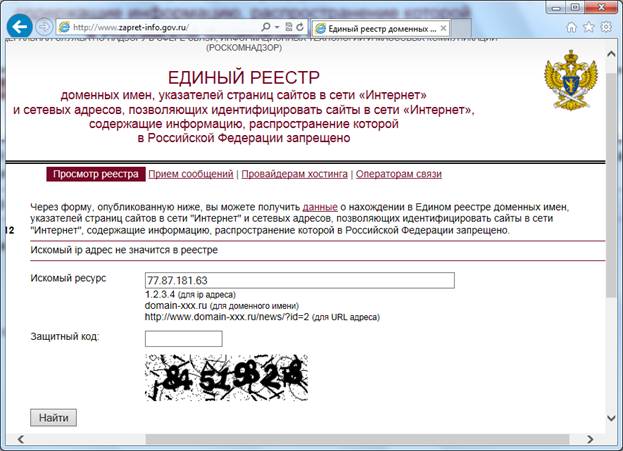Open the Провайдерам хостинга link
The image size is (623, 451).
click(294, 174)
